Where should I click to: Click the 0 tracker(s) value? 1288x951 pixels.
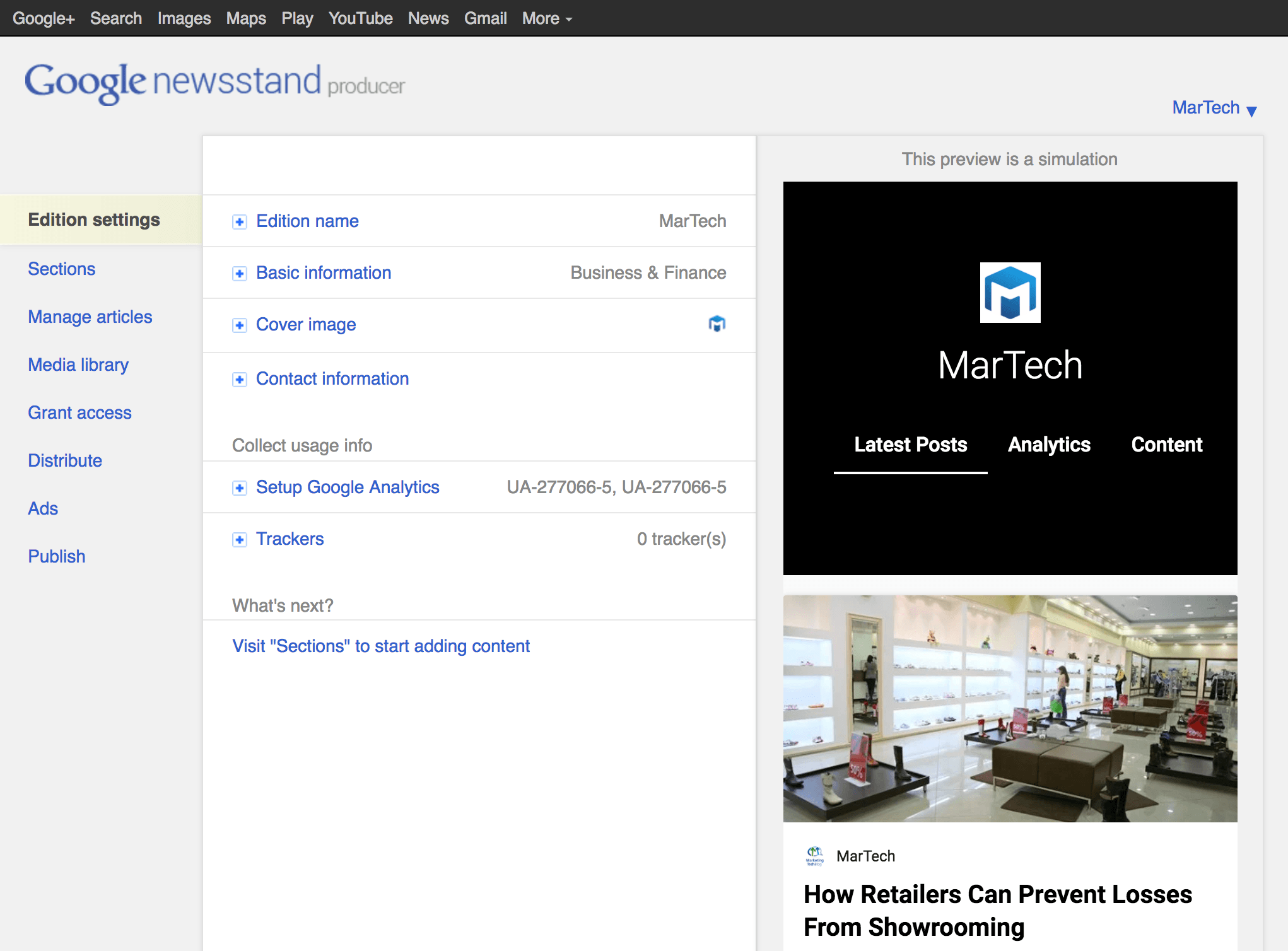pos(682,539)
